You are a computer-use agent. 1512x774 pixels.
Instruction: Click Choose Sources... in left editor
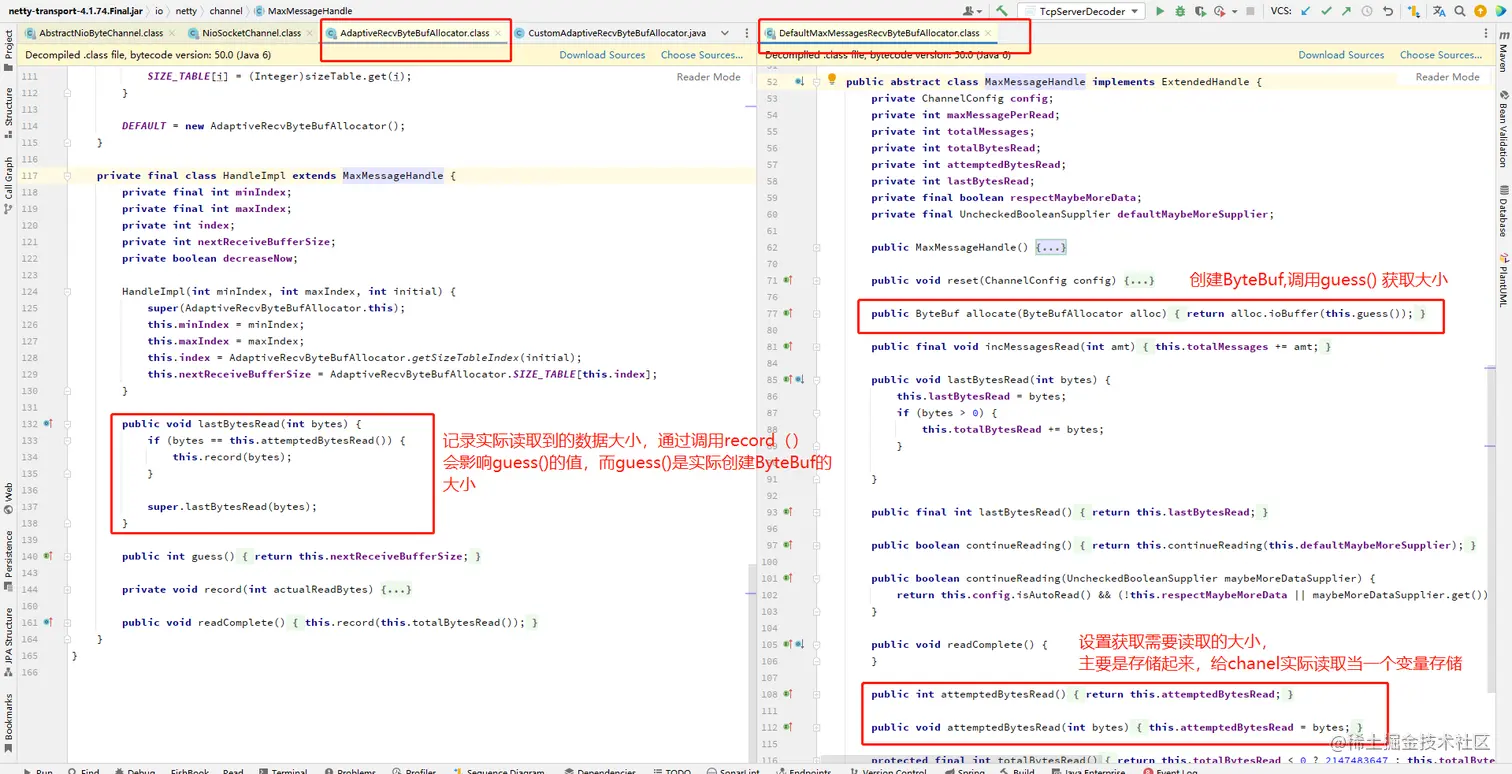pyautogui.click(x=702, y=55)
